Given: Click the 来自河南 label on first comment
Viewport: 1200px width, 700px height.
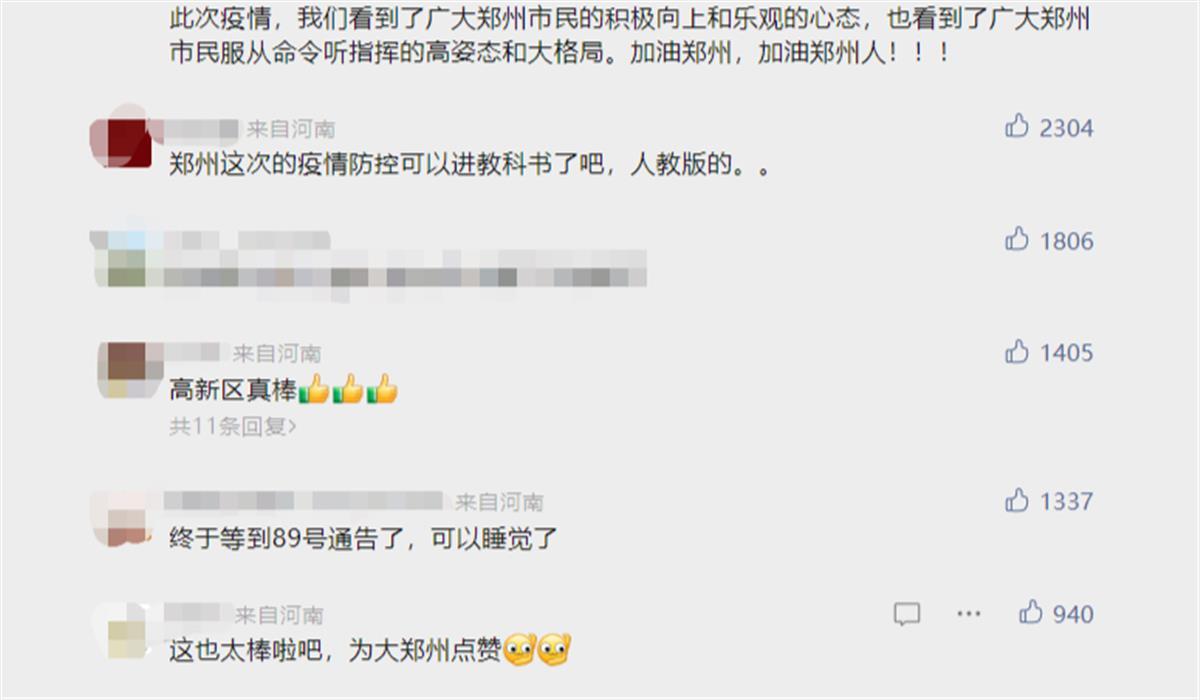Looking at the screenshot, I should [291, 129].
